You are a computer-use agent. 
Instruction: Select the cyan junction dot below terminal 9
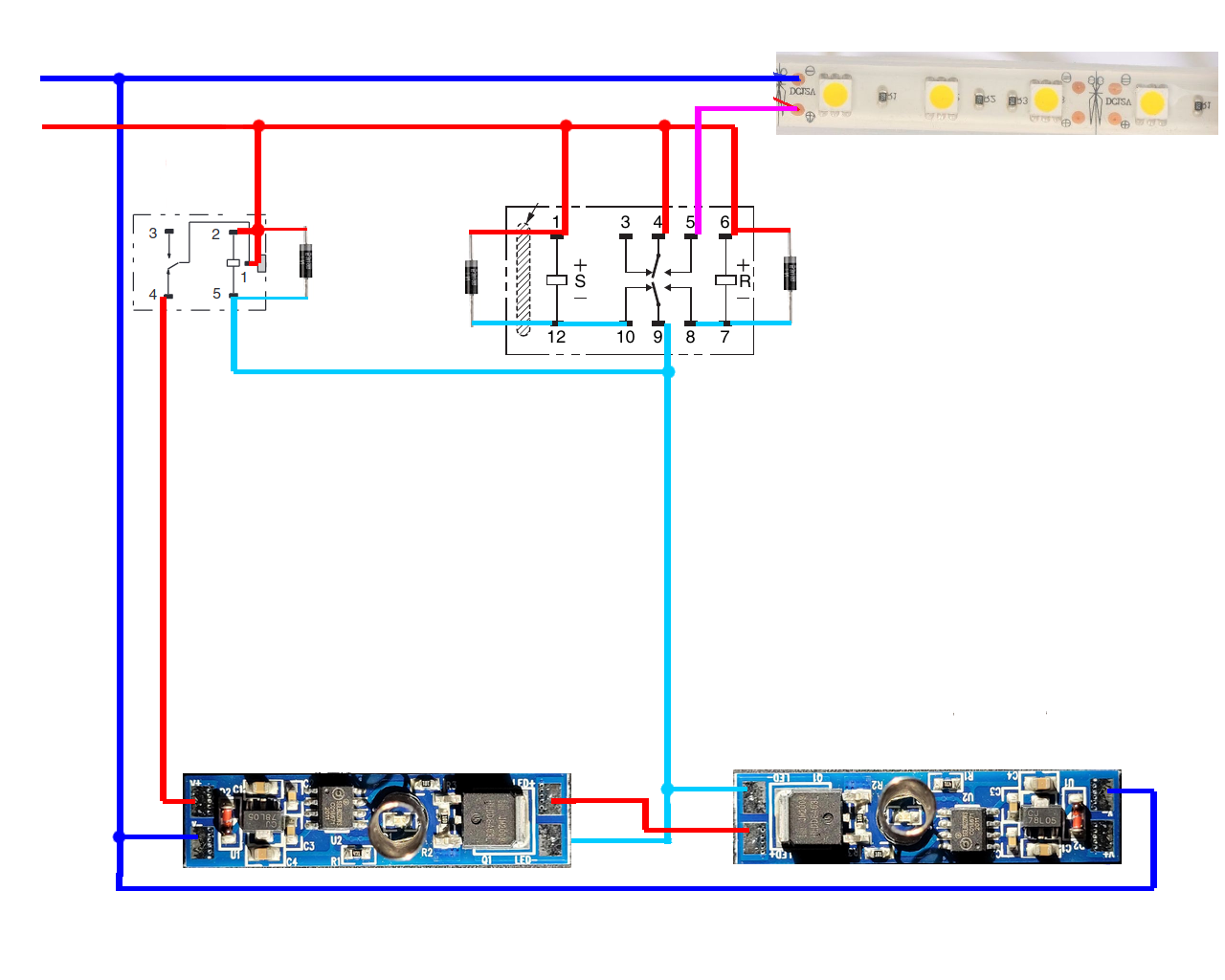(668, 371)
